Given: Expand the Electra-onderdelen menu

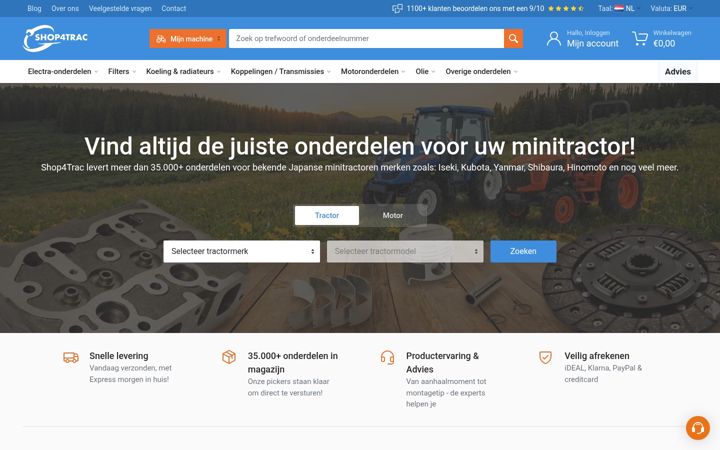Looking at the screenshot, I should pyautogui.click(x=62, y=72).
